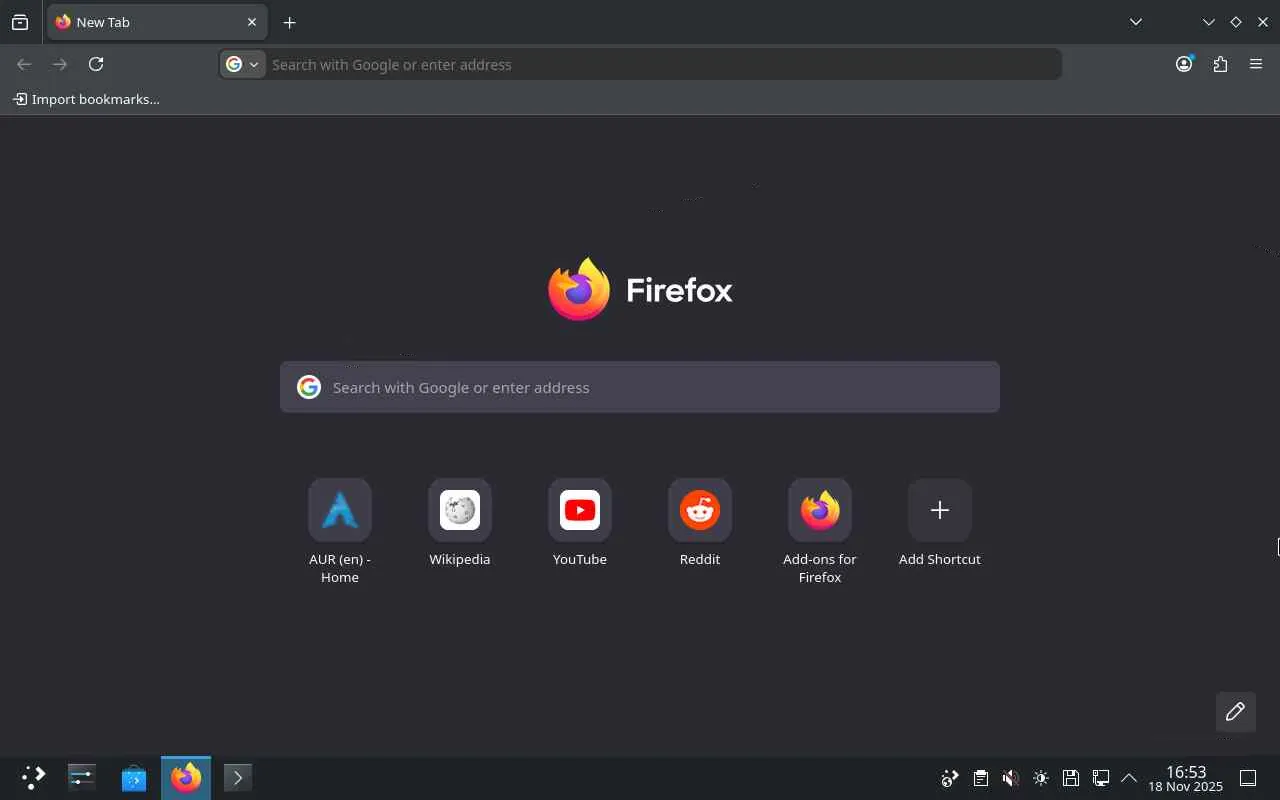1280x800 pixels.
Task: Open Firefox View from the tab bar
Action: tap(20, 22)
